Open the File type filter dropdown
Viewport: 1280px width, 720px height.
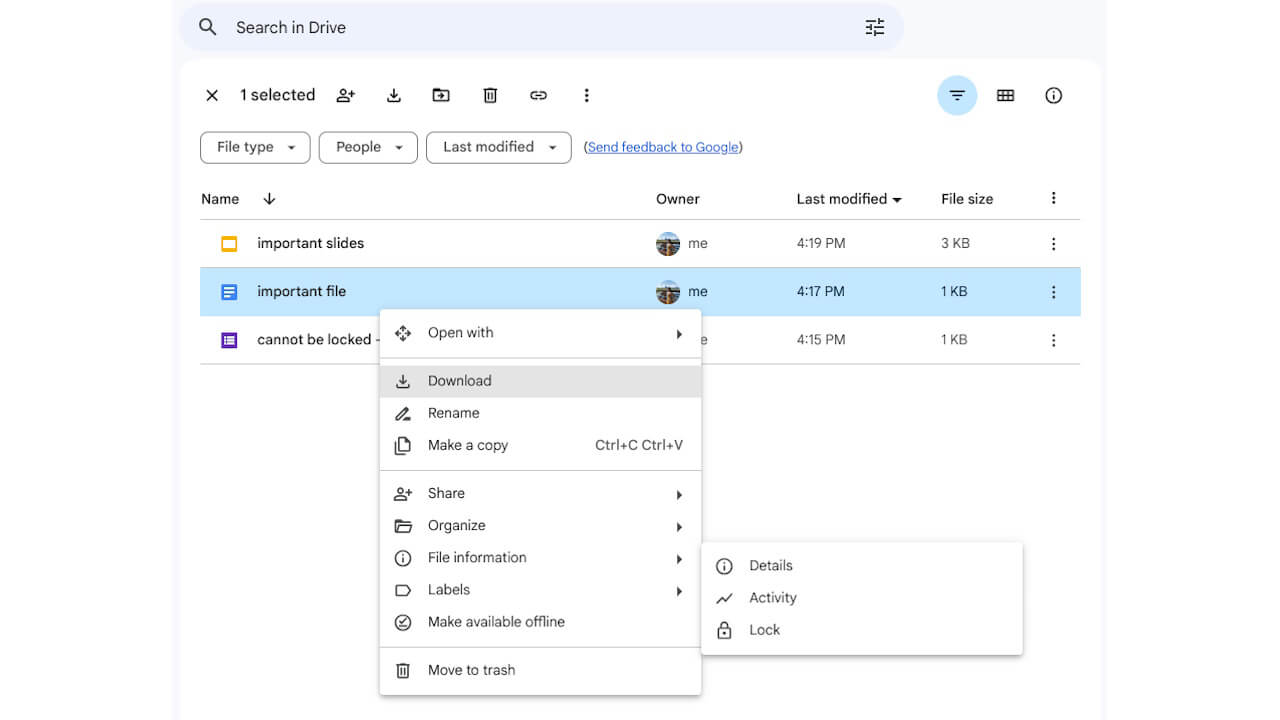(x=255, y=147)
